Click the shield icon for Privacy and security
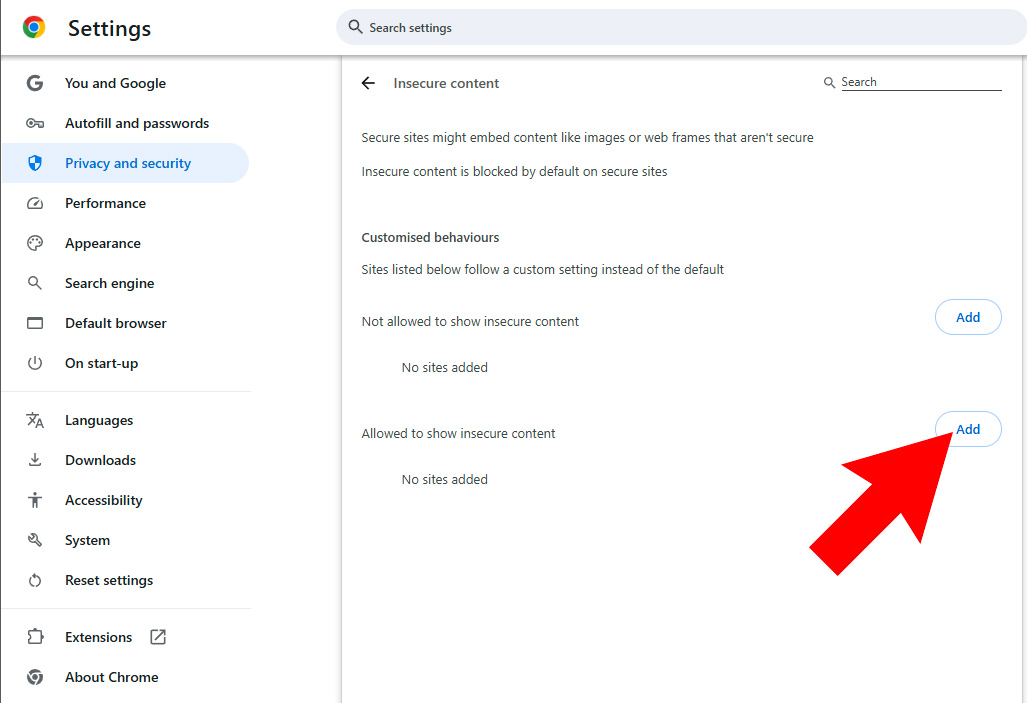This screenshot has height=703, width=1027. tap(35, 163)
